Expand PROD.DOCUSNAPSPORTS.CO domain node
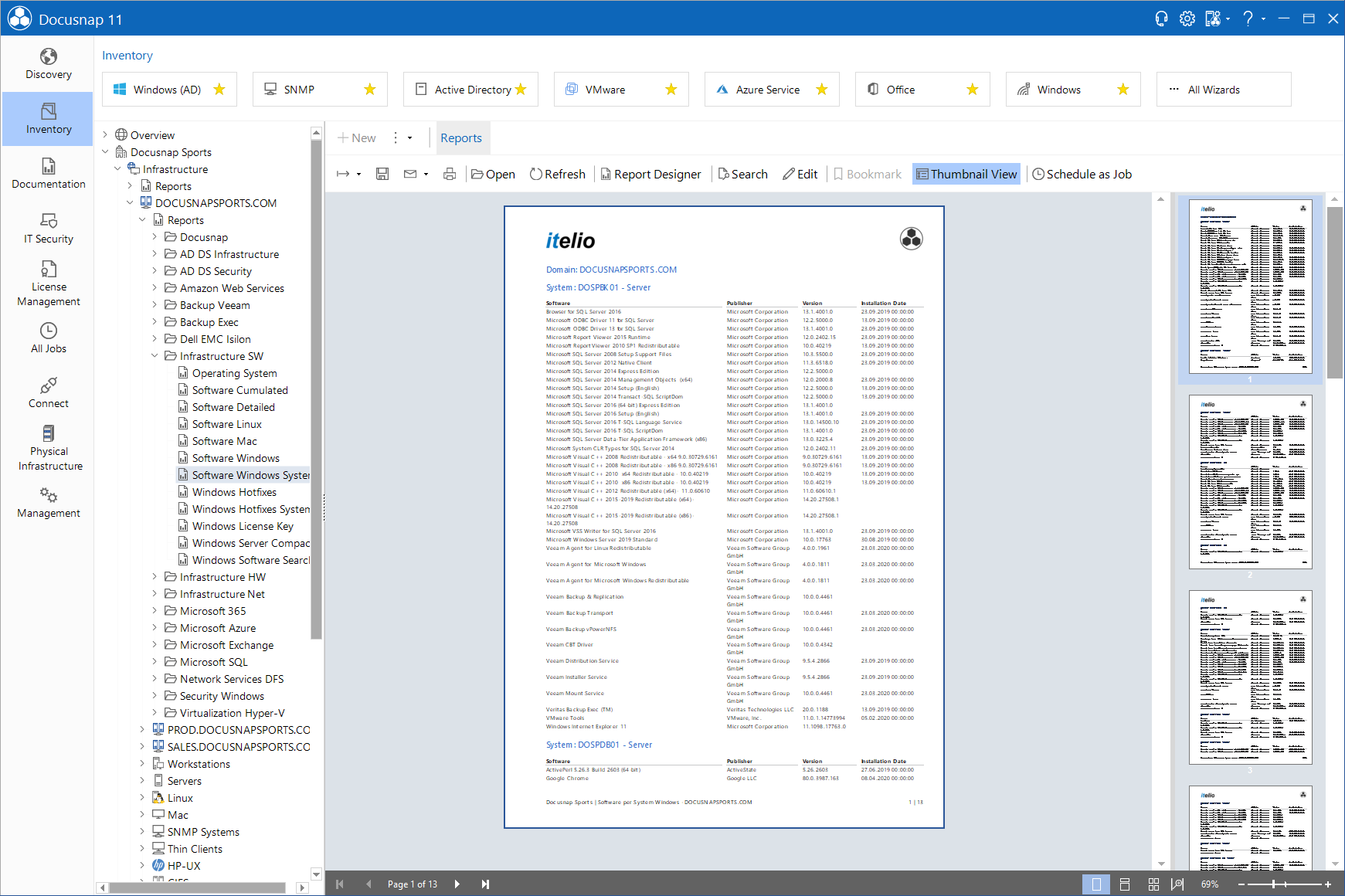Screen dimensions: 1345x896 142,730
